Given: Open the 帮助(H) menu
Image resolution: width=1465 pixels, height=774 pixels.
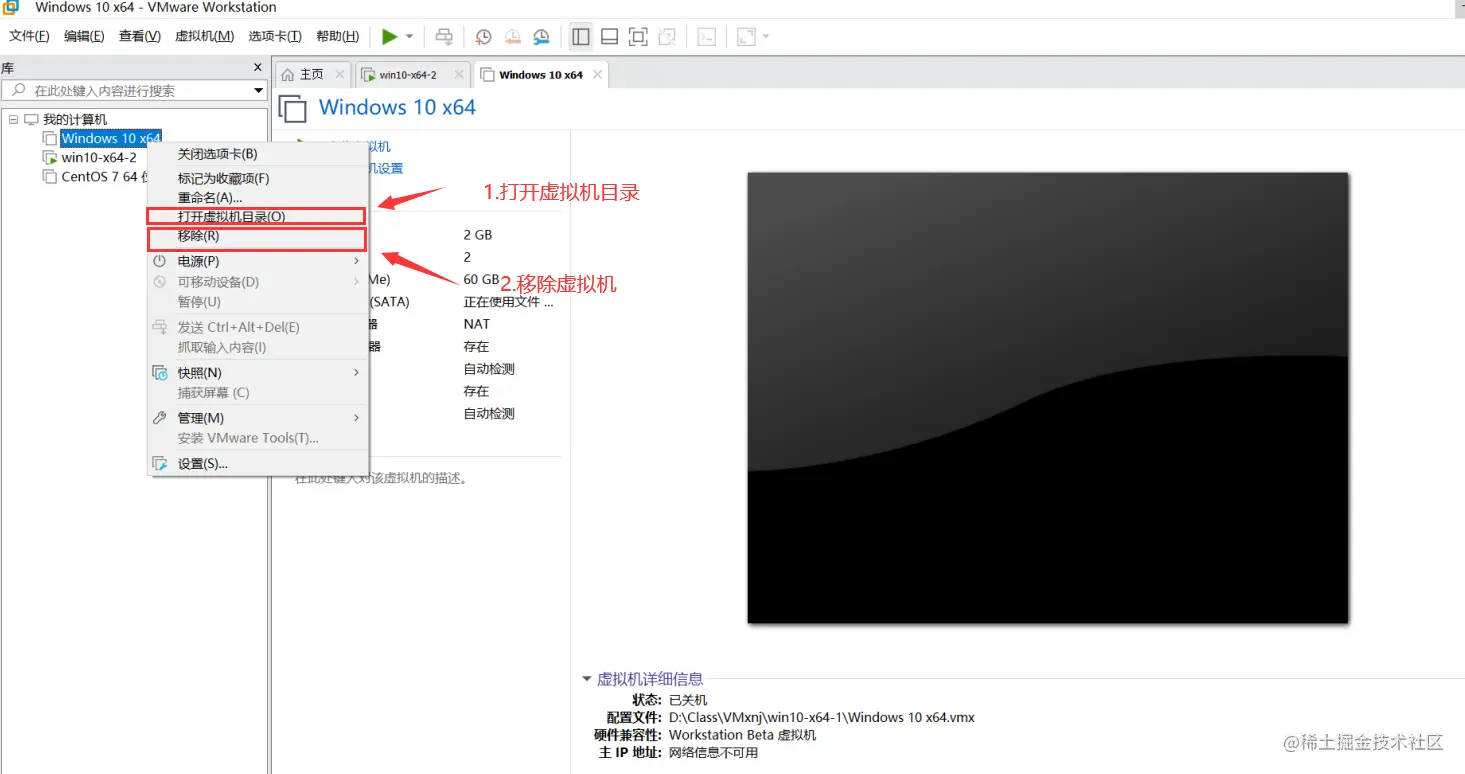Looking at the screenshot, I should click(337, 36).
